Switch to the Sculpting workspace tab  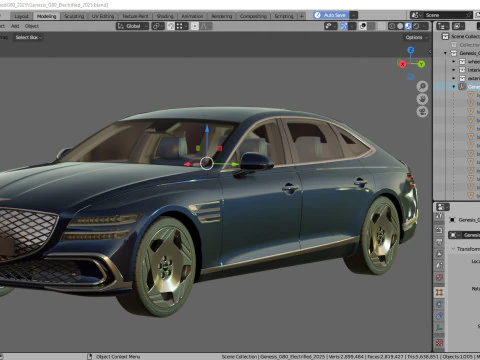(x=74, y=16)
